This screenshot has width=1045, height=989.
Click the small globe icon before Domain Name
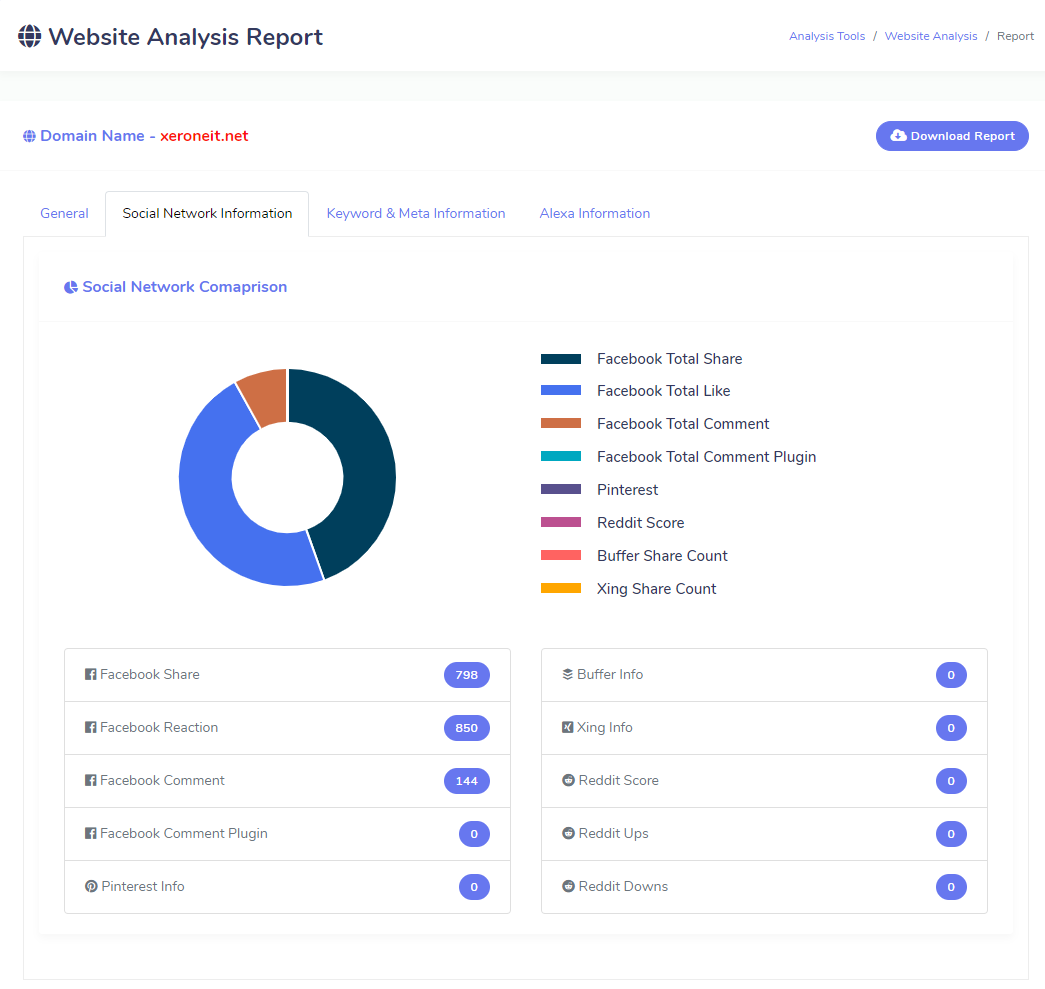click(x=30, y=137)
